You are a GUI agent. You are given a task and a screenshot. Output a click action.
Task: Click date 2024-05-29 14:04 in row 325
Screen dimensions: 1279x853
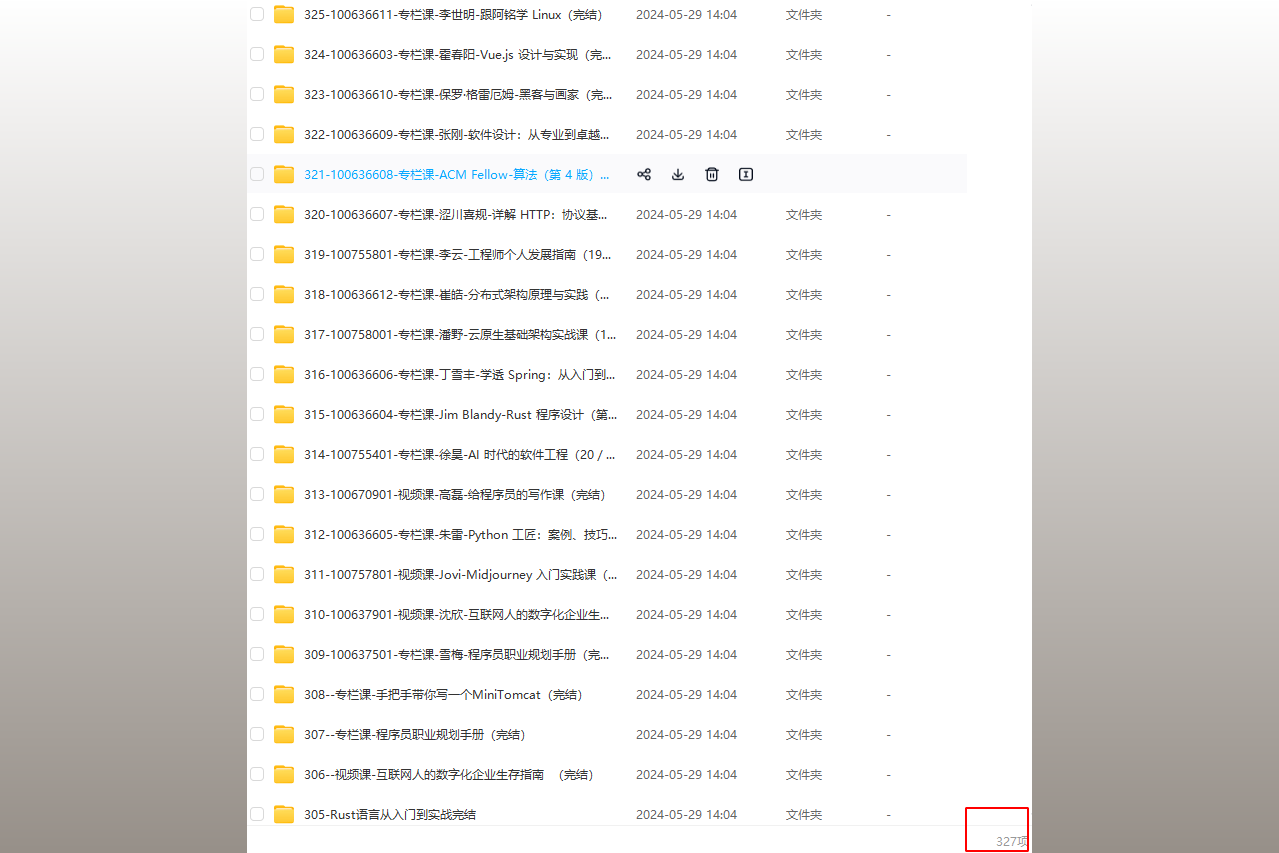pos(686,14)
